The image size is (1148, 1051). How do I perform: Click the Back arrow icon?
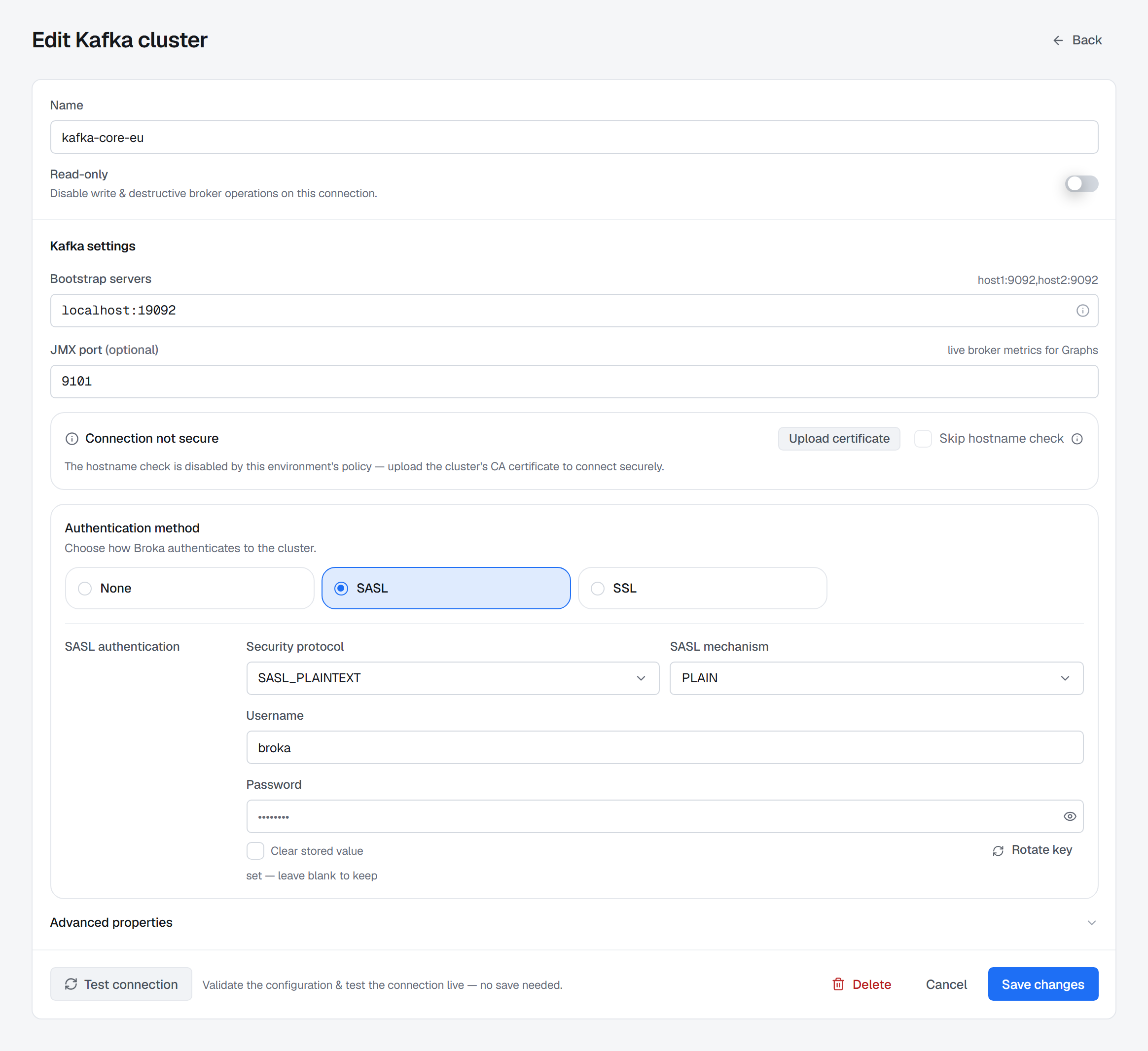(1057, 40)
